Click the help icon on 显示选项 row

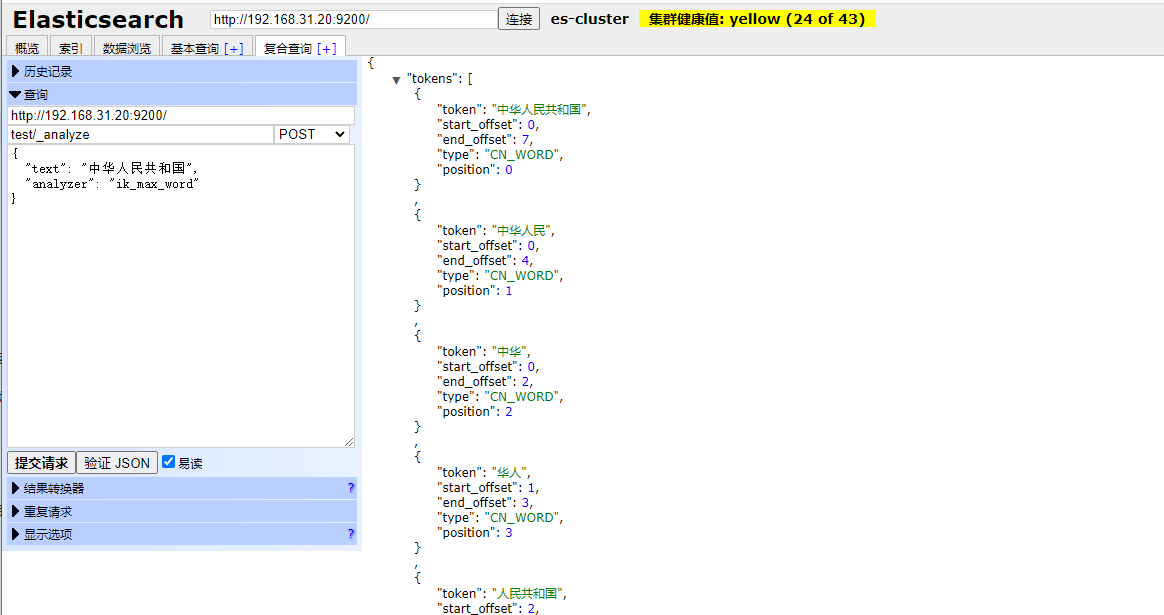(350, 534)
